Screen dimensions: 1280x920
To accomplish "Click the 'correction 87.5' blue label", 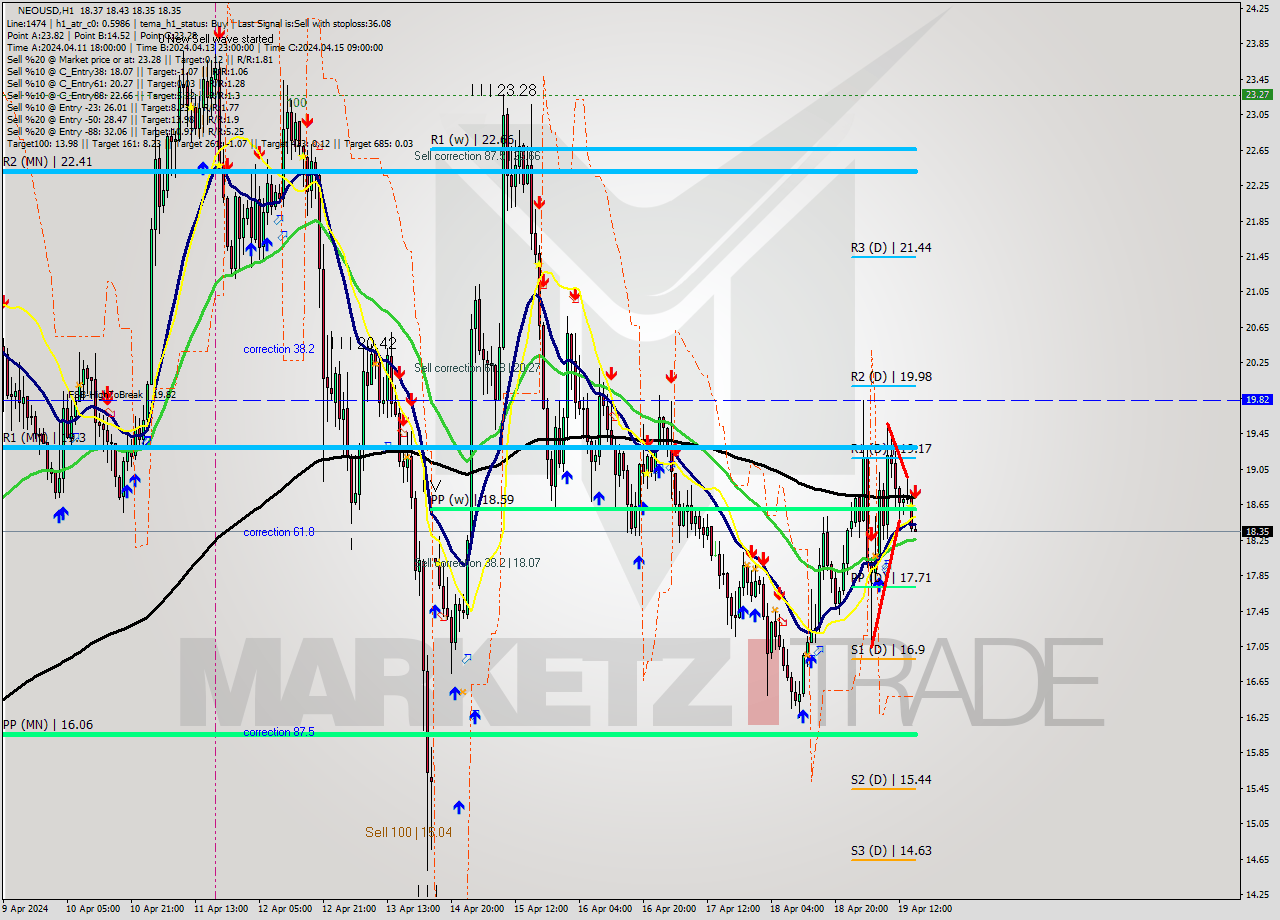I will click(x=279, y=732).
